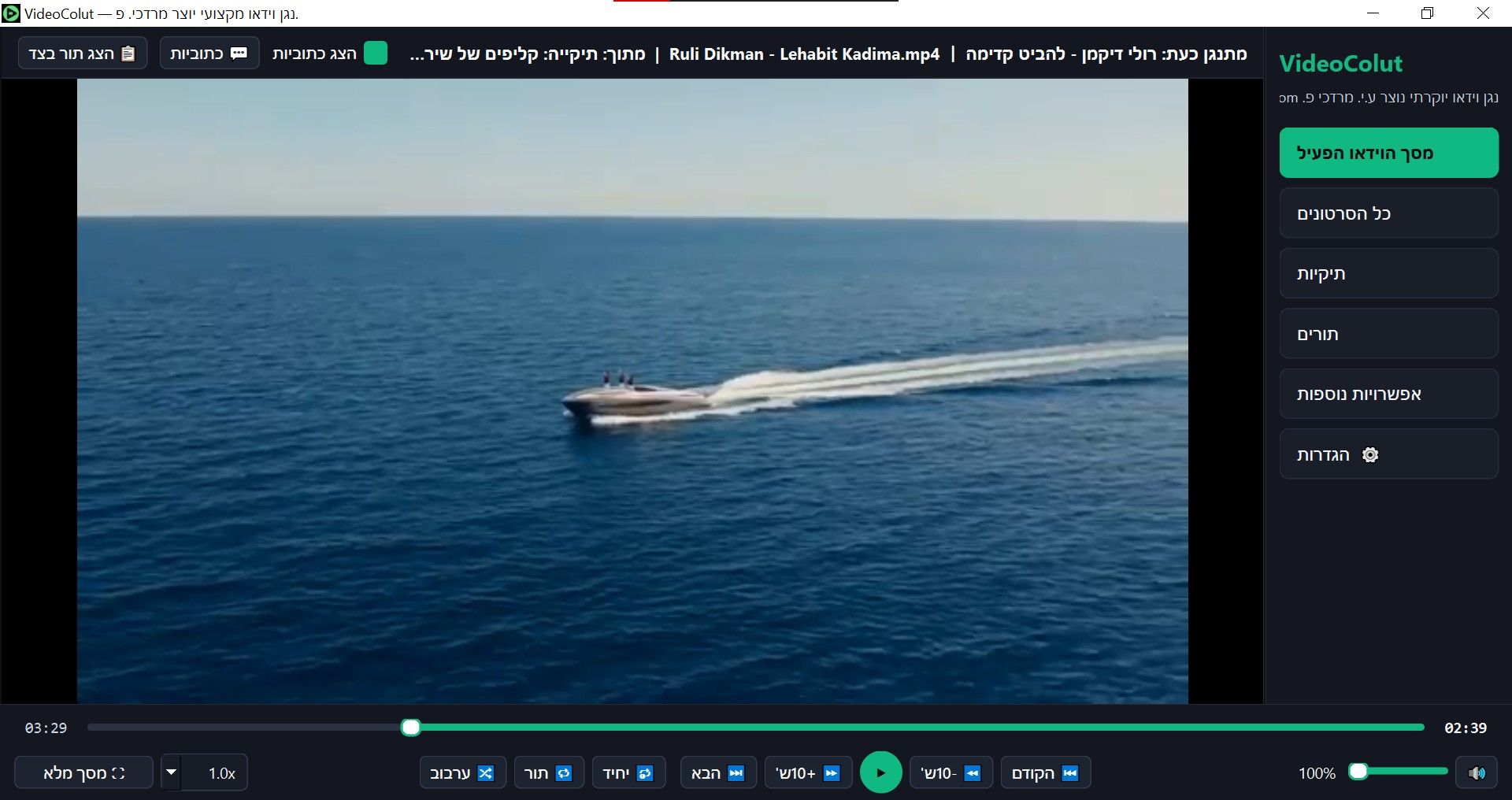Viewport: 1512px width, 800px height.
Task: Open the active video screen tab (מסך הוידאו הפעיל)
Action: 1388,153
